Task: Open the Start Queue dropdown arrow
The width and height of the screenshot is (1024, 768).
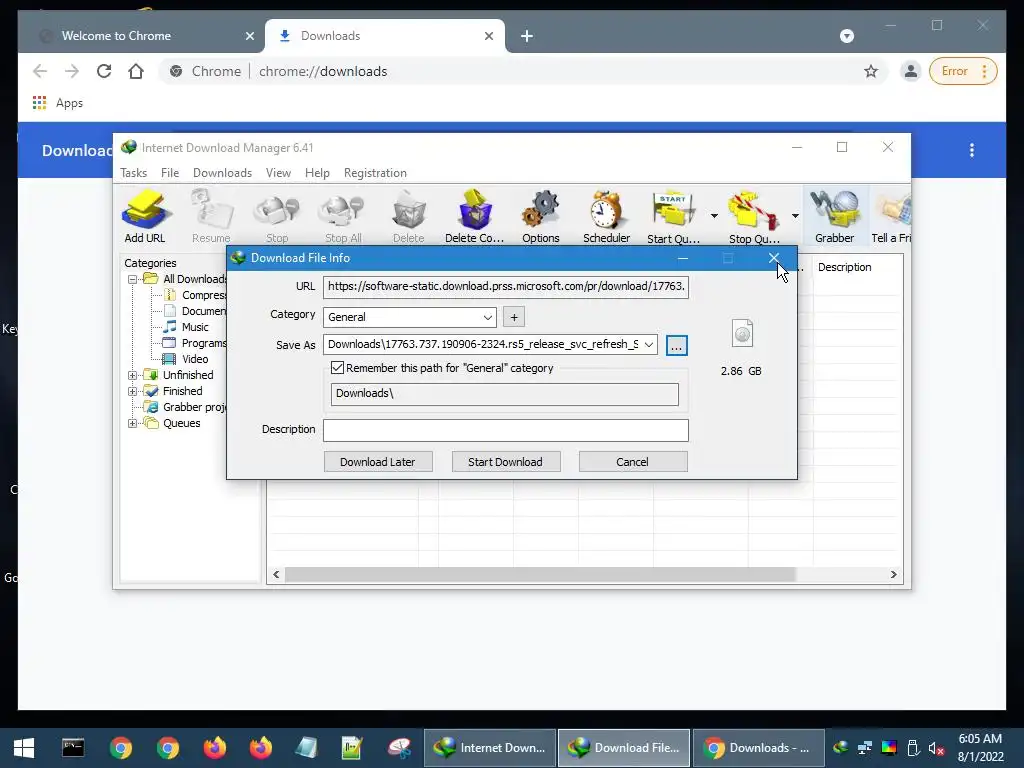Action: pyautogui.click(x=714, y=216)
